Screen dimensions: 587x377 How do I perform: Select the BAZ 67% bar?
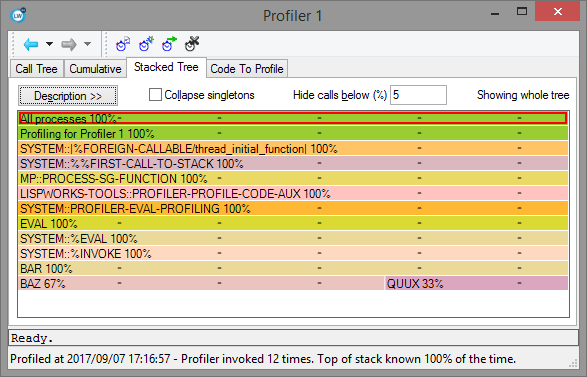201,283
